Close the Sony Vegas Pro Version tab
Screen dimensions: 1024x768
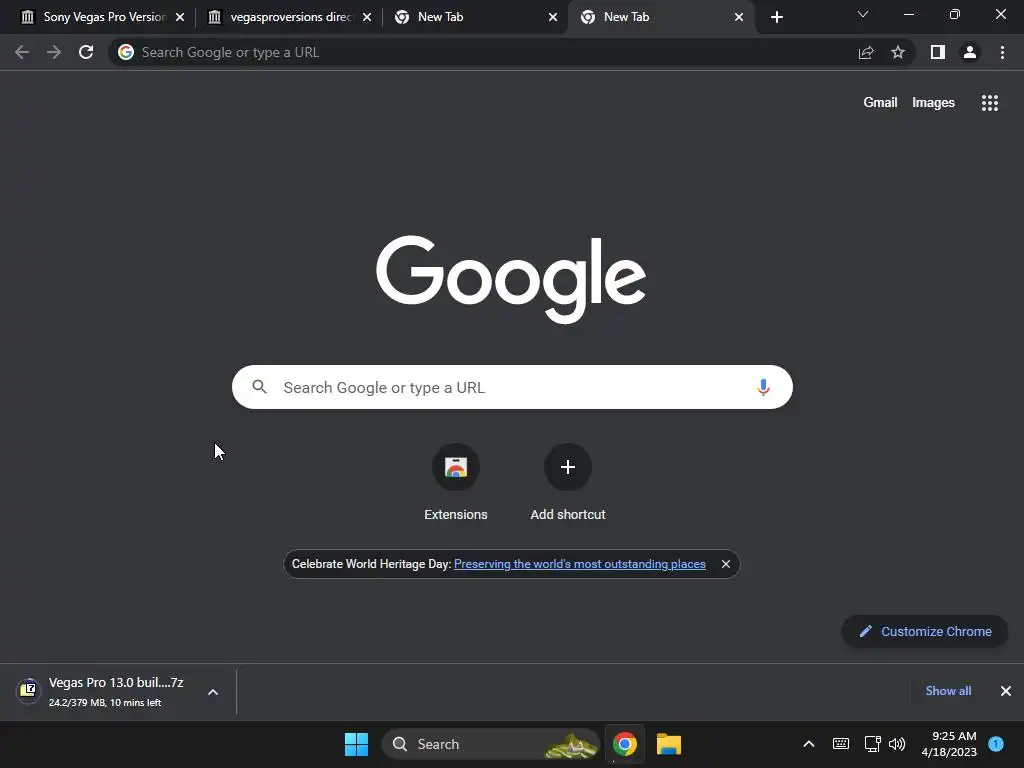point(180,17)
